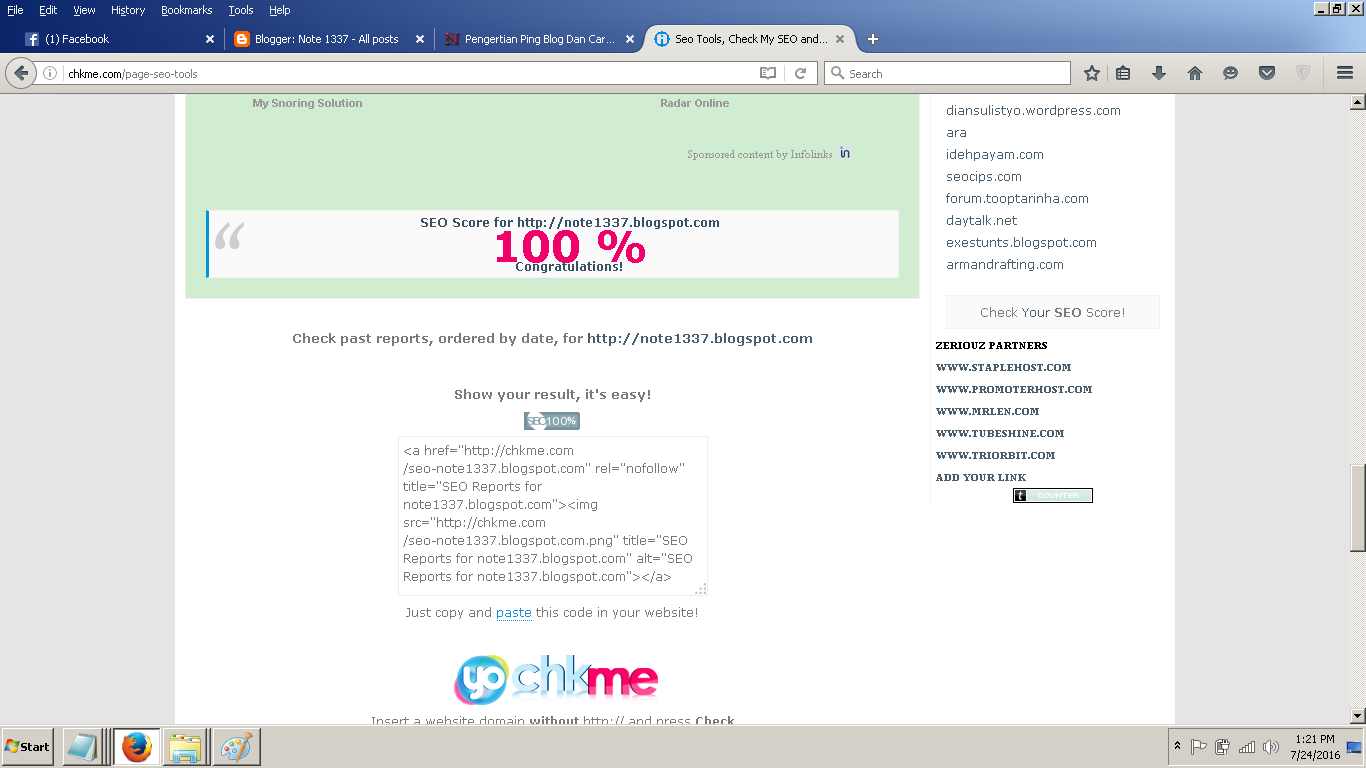1366x768 pixels.
Task: Open diansulistyo.wordpress.com link
Action: [x=1033, y=110]
